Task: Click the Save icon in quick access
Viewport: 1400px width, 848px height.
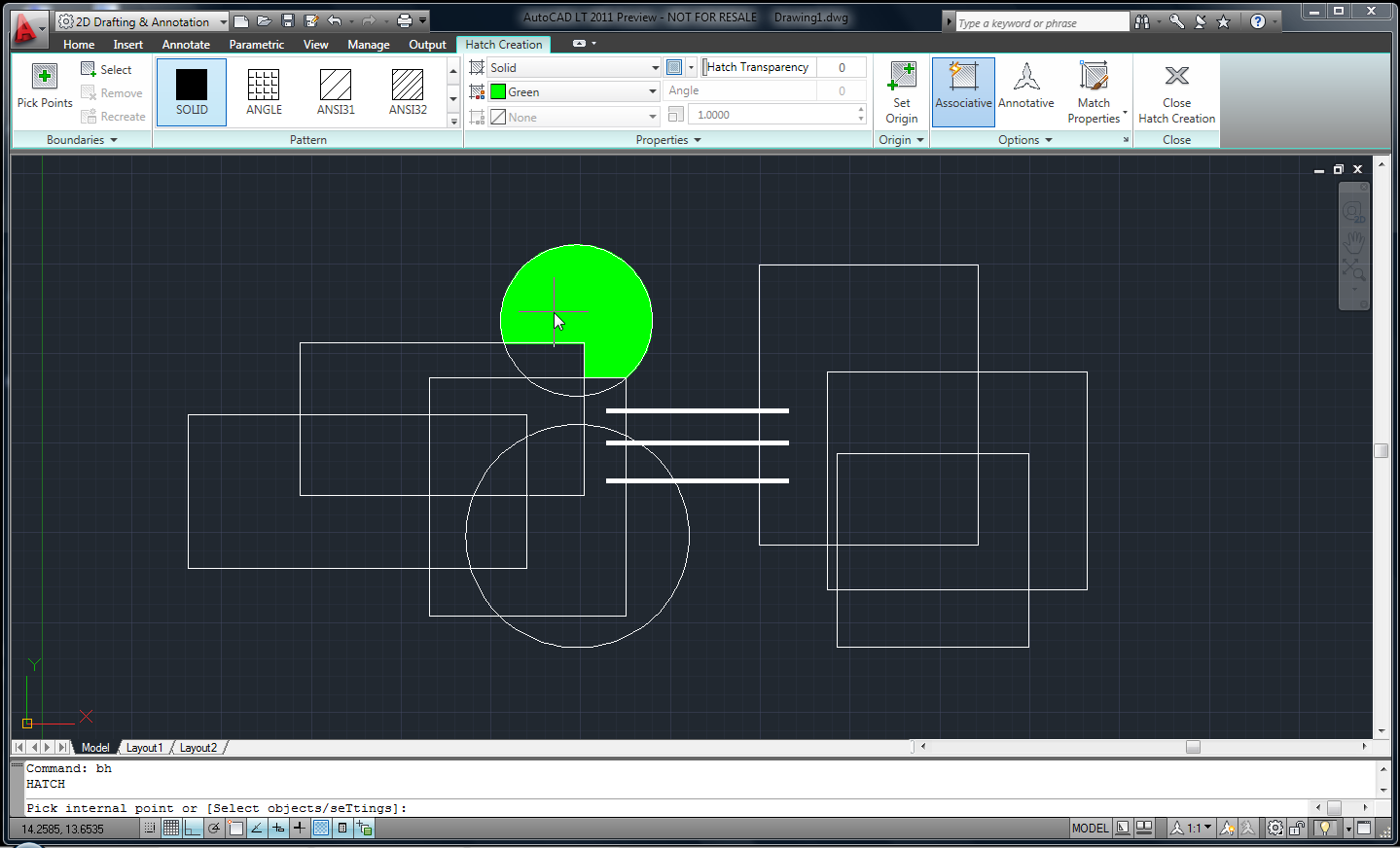Action: (x=288, y=20)
